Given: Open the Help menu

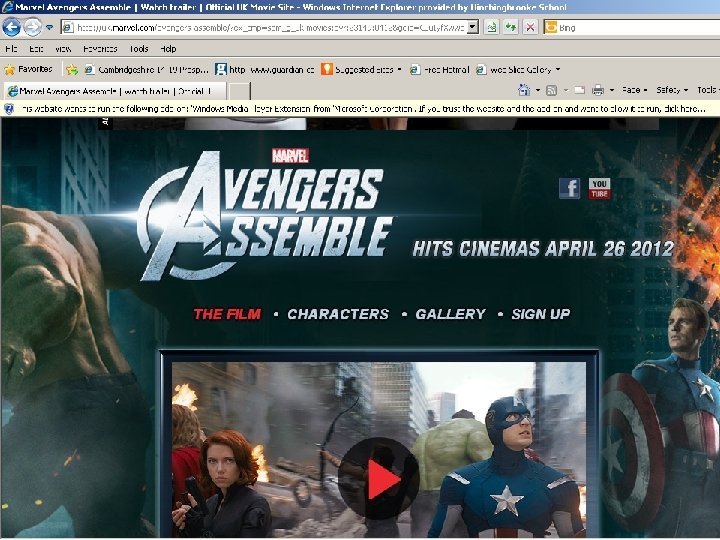Looking at the screenshot, I should 169,49.
